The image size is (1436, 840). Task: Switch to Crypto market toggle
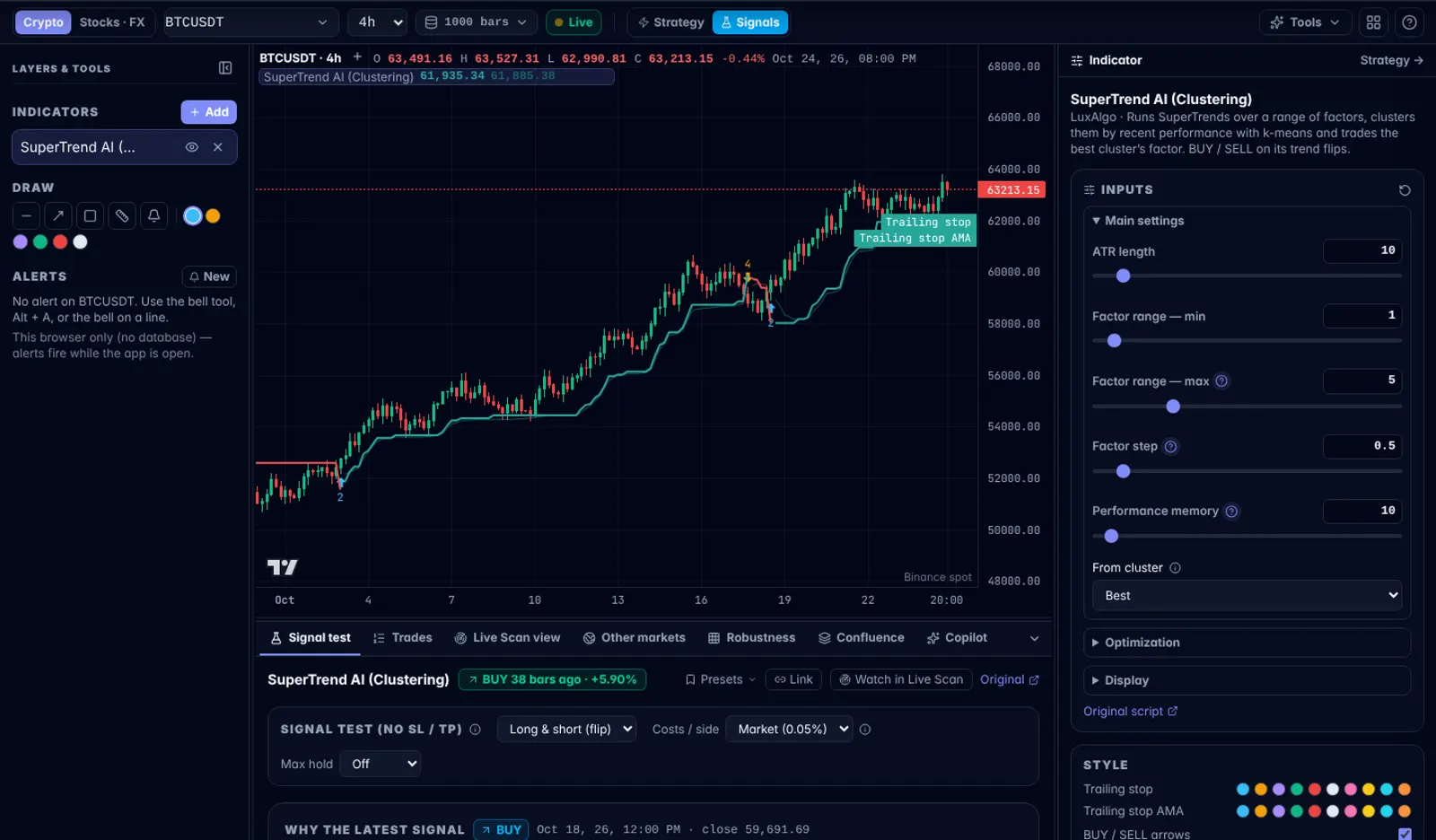point(43,22)
